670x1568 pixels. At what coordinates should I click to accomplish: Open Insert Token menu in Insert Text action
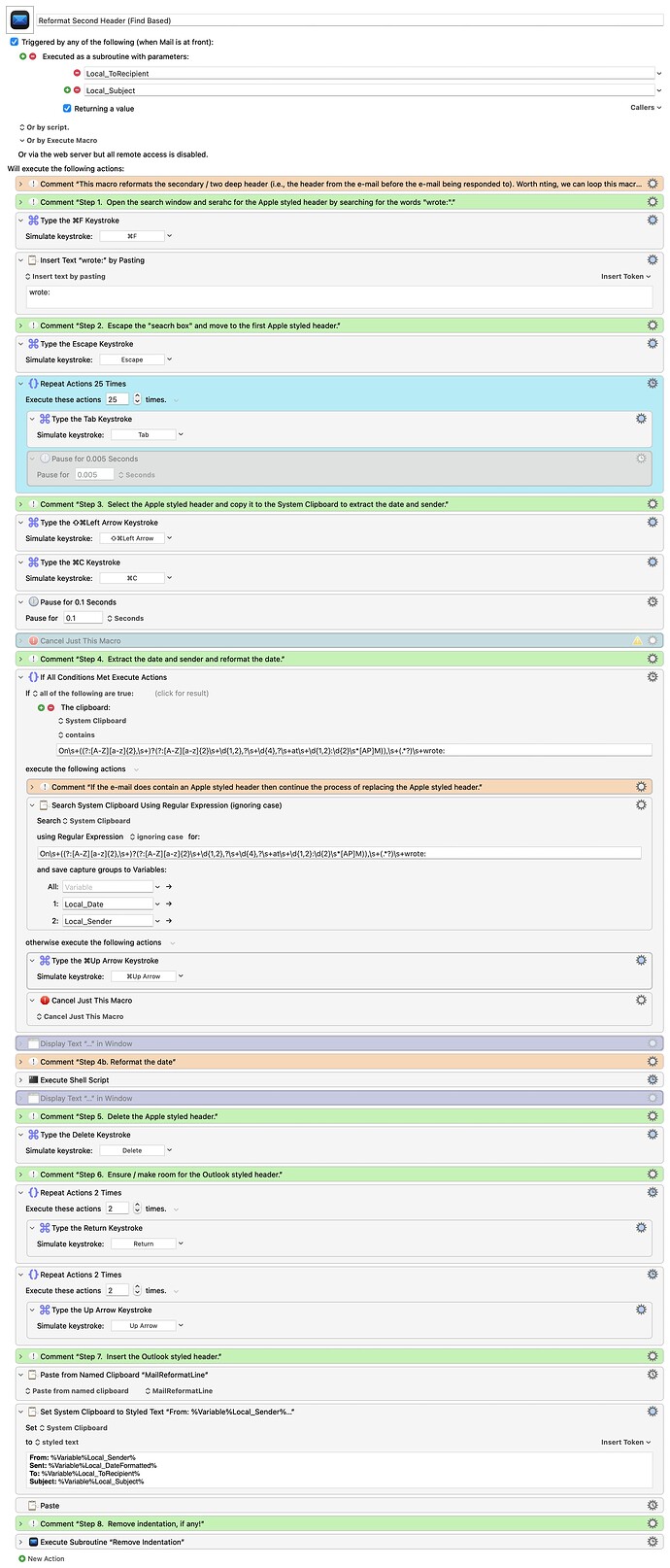(x=625, y=277)
